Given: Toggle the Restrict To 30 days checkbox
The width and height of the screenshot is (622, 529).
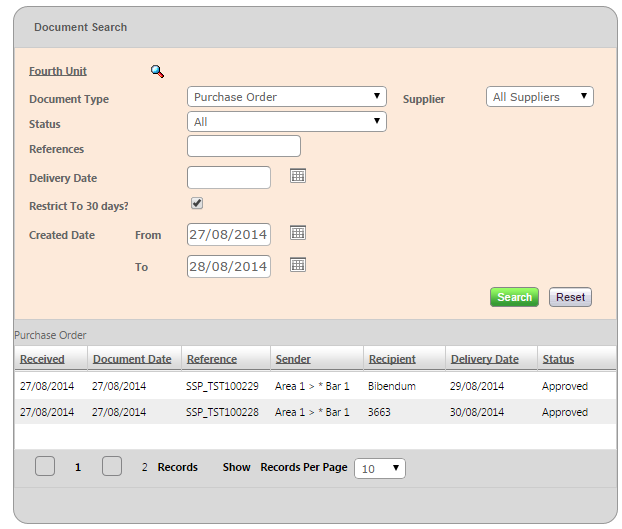Looking at the screenshot, I should click(197, 203).
